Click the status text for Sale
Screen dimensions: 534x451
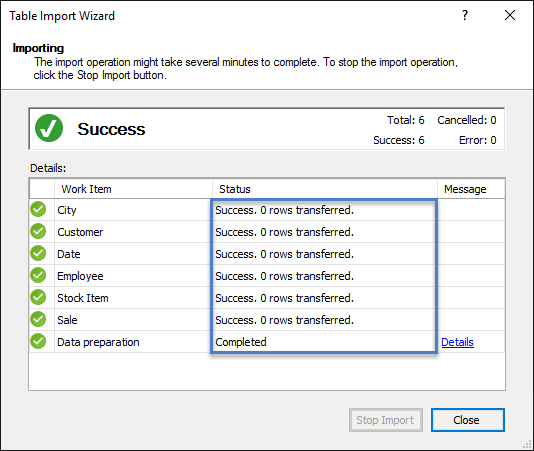click(x=284, y=320)
